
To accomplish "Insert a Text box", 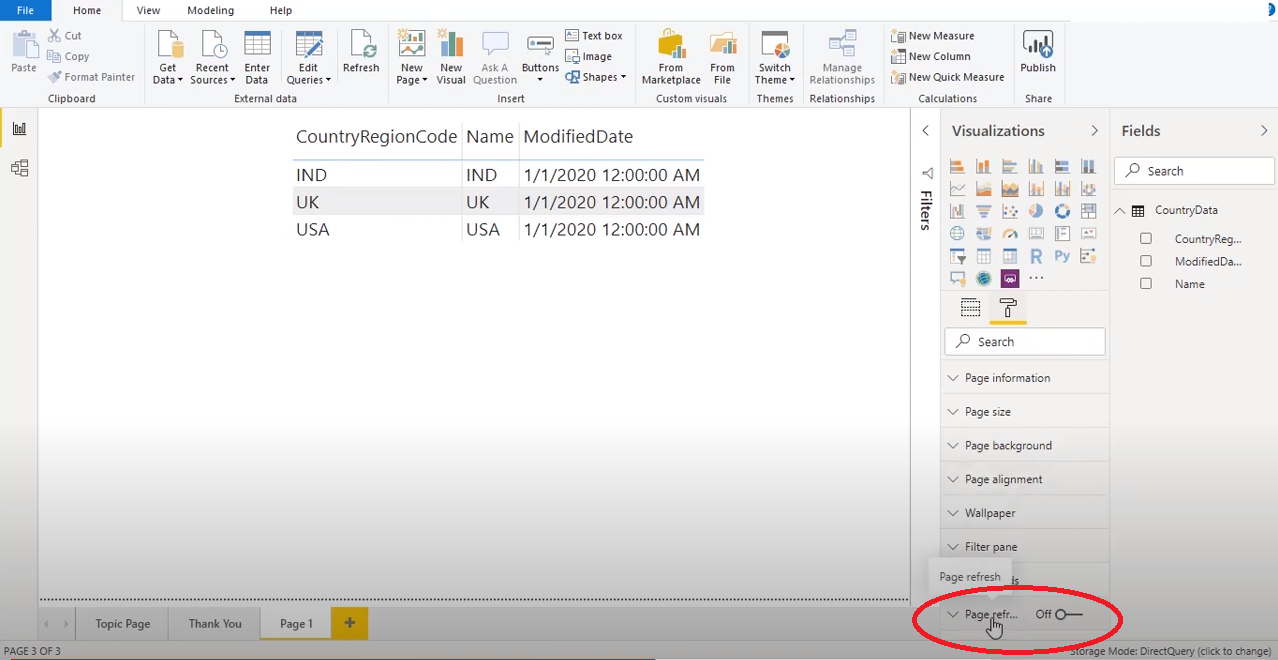I will (594, 35).
